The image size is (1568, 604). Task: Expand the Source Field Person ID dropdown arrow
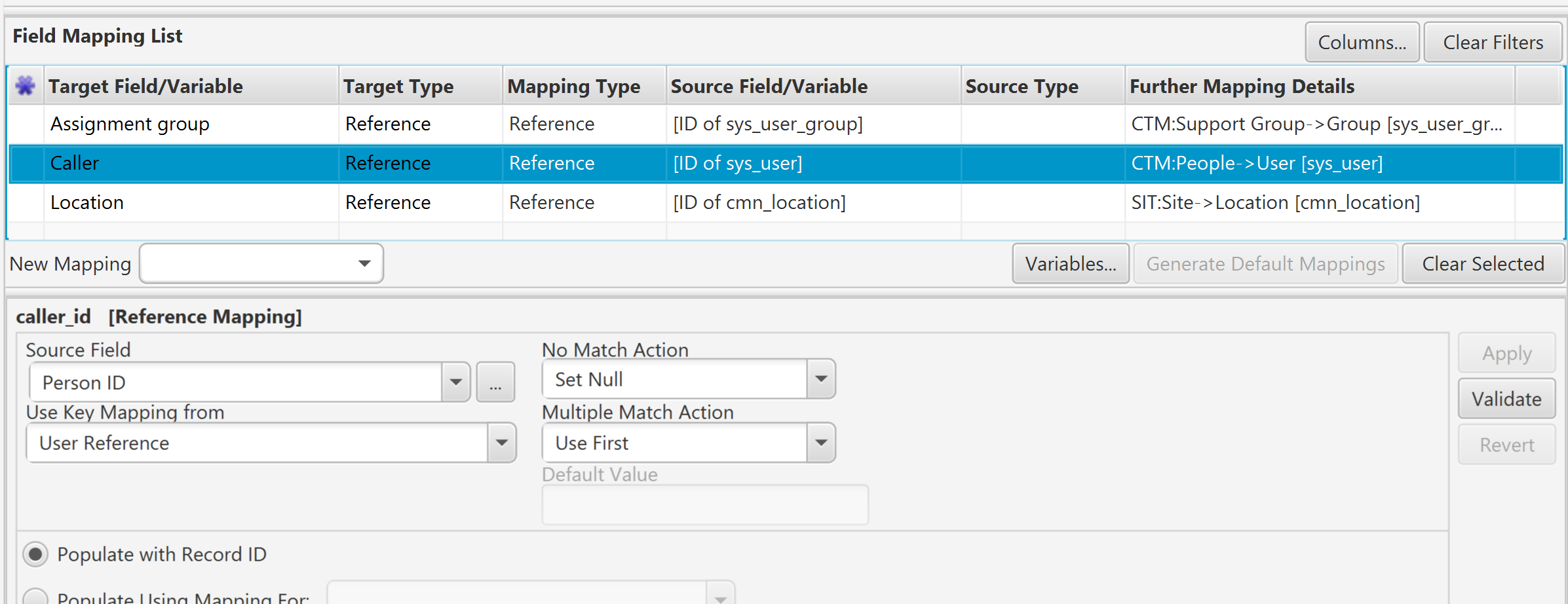456,382
